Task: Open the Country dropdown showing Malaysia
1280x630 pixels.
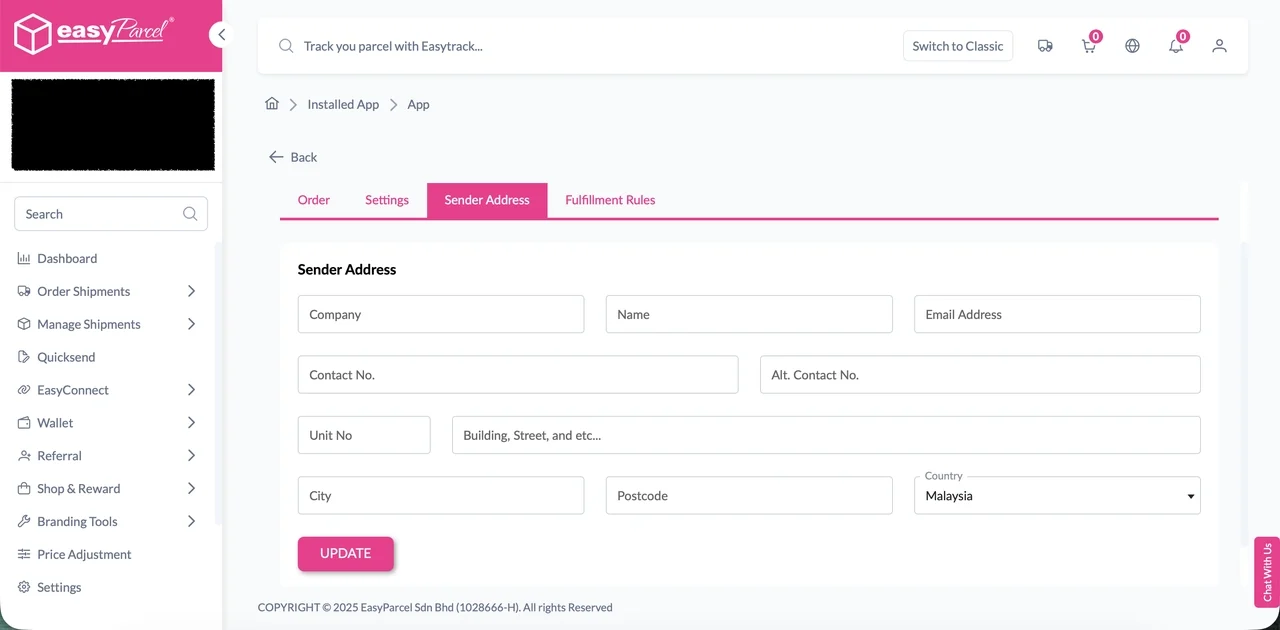Action: tap(1057, 495)
